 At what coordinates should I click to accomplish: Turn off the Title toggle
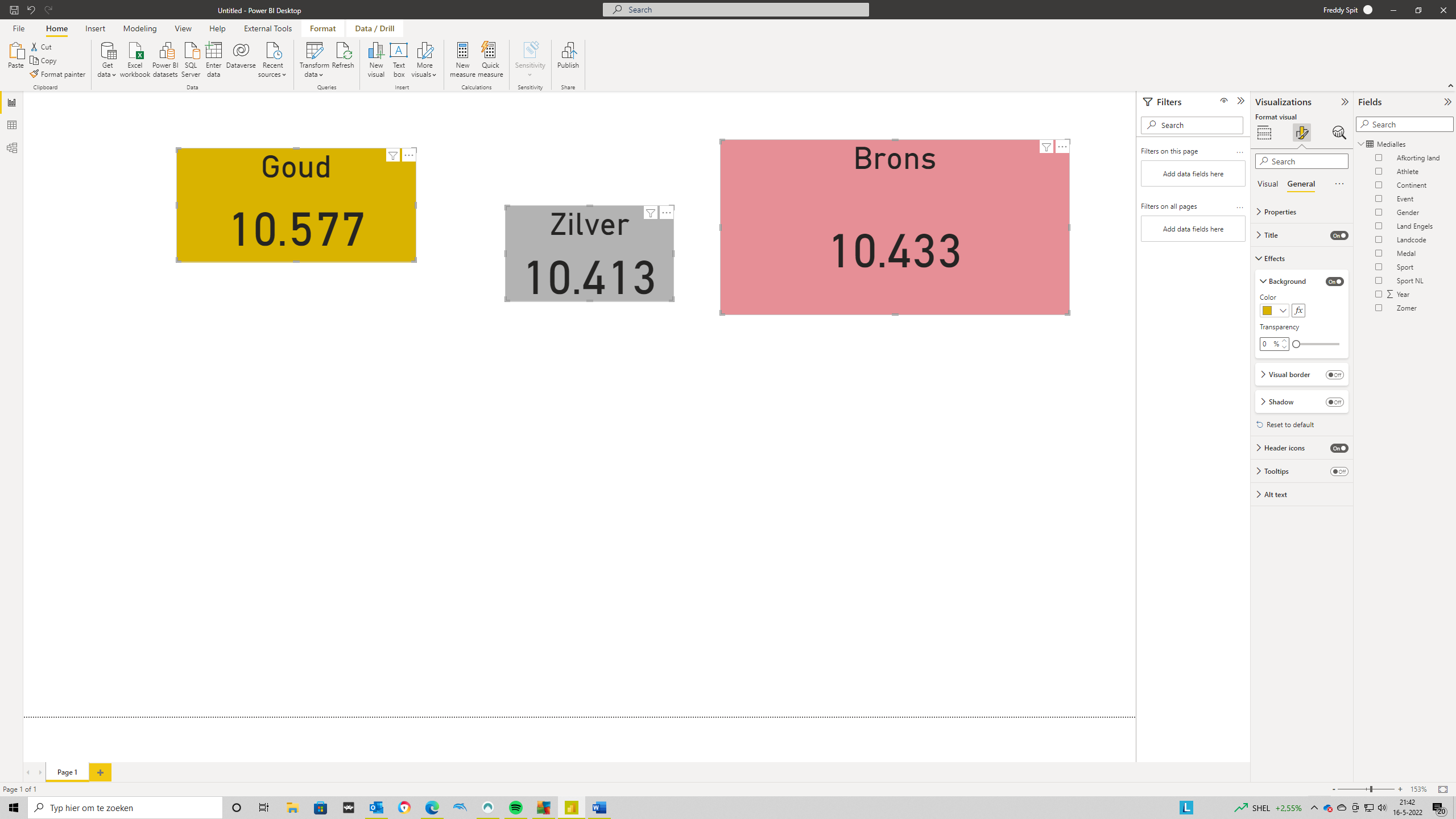click(x=1339, y=235)
